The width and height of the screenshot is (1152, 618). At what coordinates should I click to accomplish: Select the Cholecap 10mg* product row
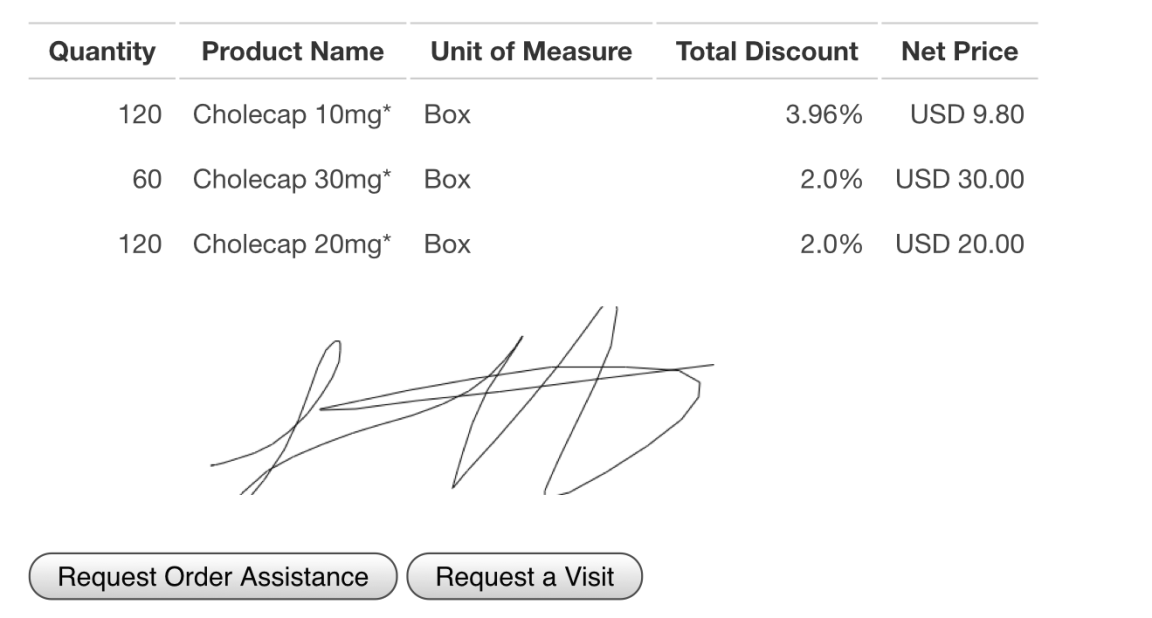[x=292, y=115]
